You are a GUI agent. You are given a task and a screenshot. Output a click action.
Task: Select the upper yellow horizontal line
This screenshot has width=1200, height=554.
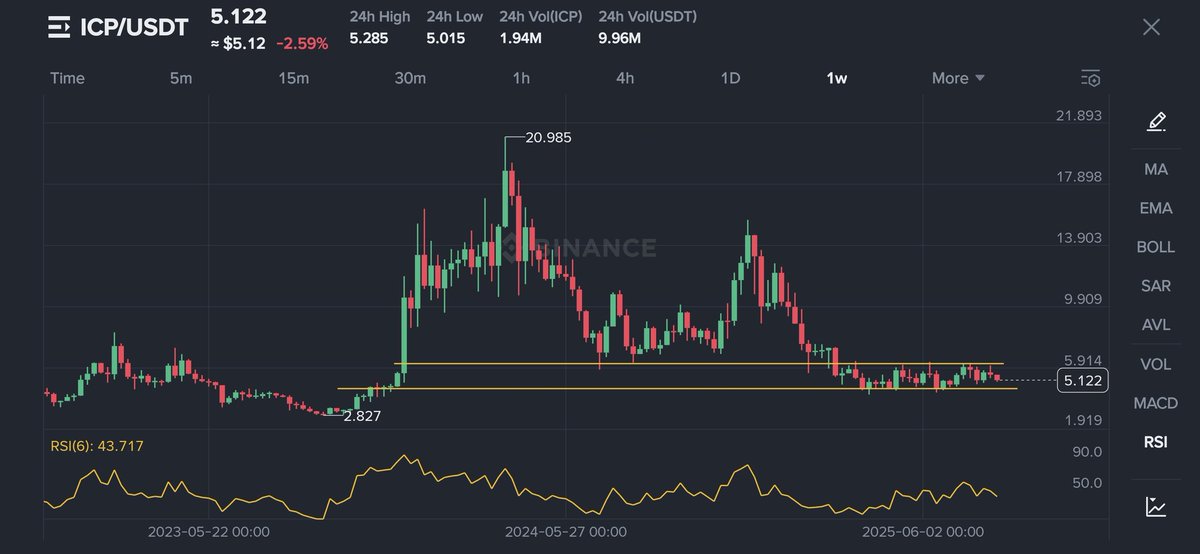coord(699,363)
